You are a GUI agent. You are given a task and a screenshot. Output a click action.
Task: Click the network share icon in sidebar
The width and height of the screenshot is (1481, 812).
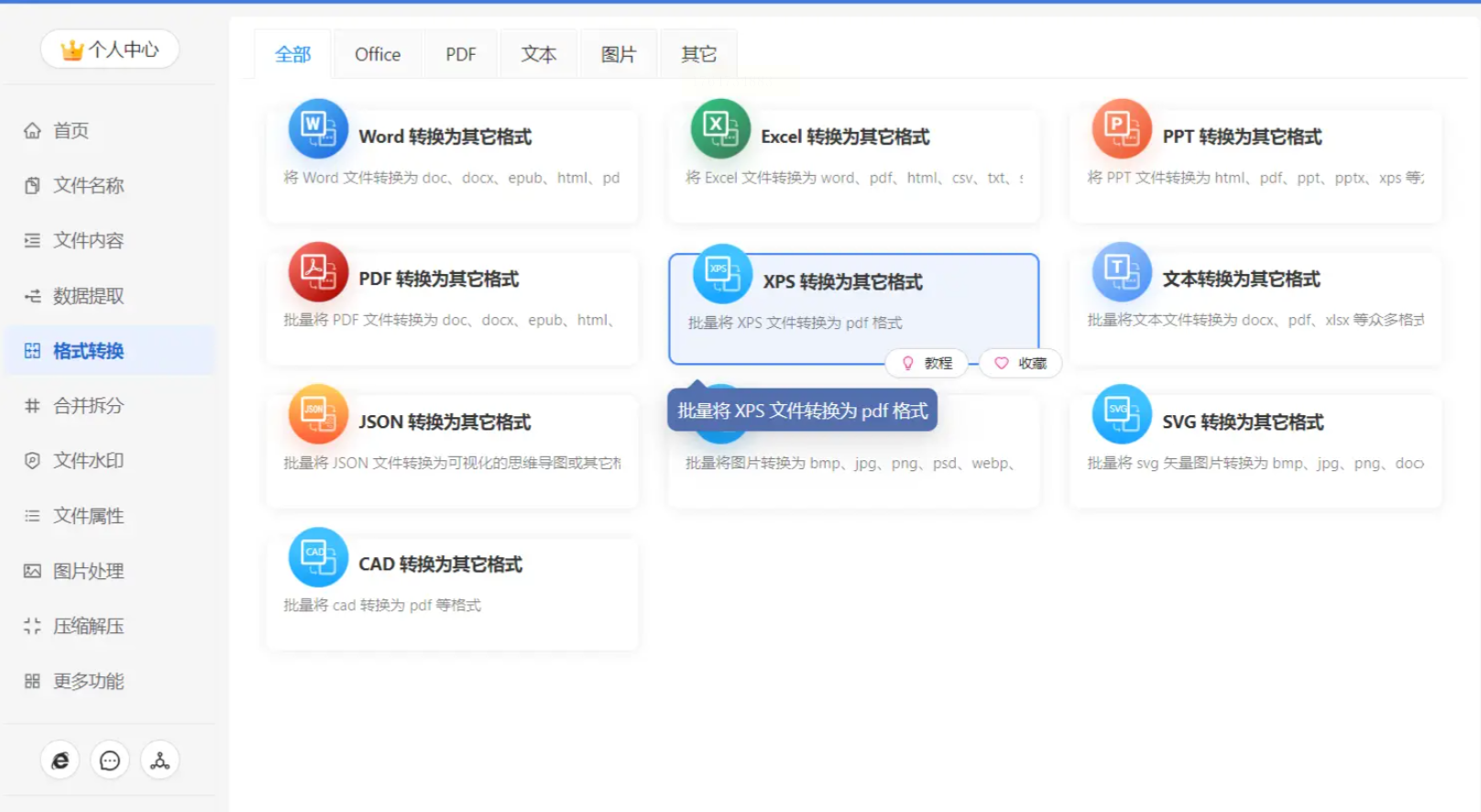[x=160, y=761]
